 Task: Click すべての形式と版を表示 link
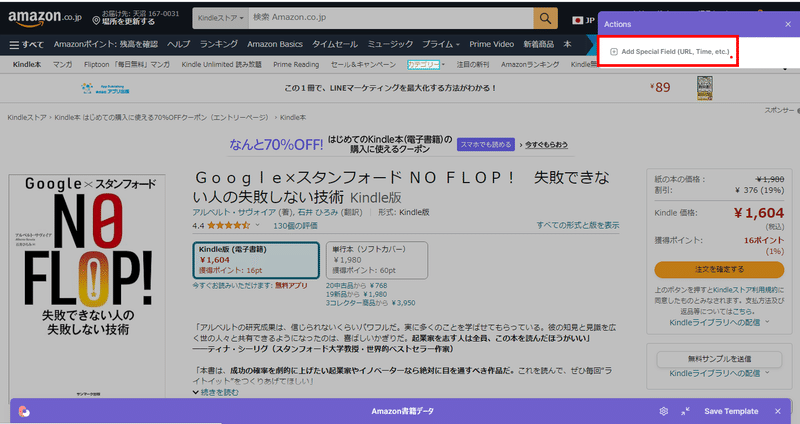pyautogui.click(x=578, y=225)
